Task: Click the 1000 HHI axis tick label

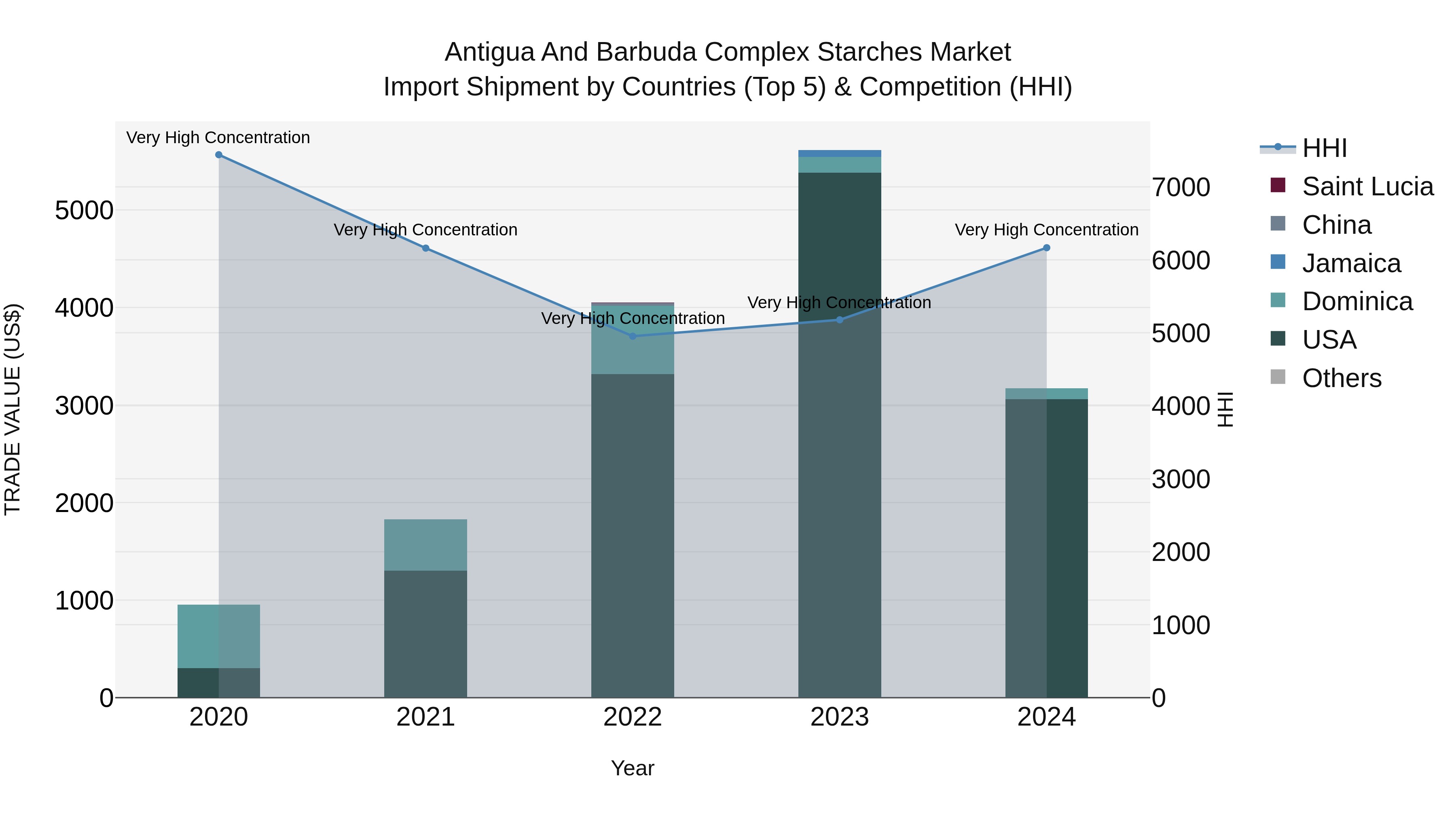Action: pos(1181,625)
